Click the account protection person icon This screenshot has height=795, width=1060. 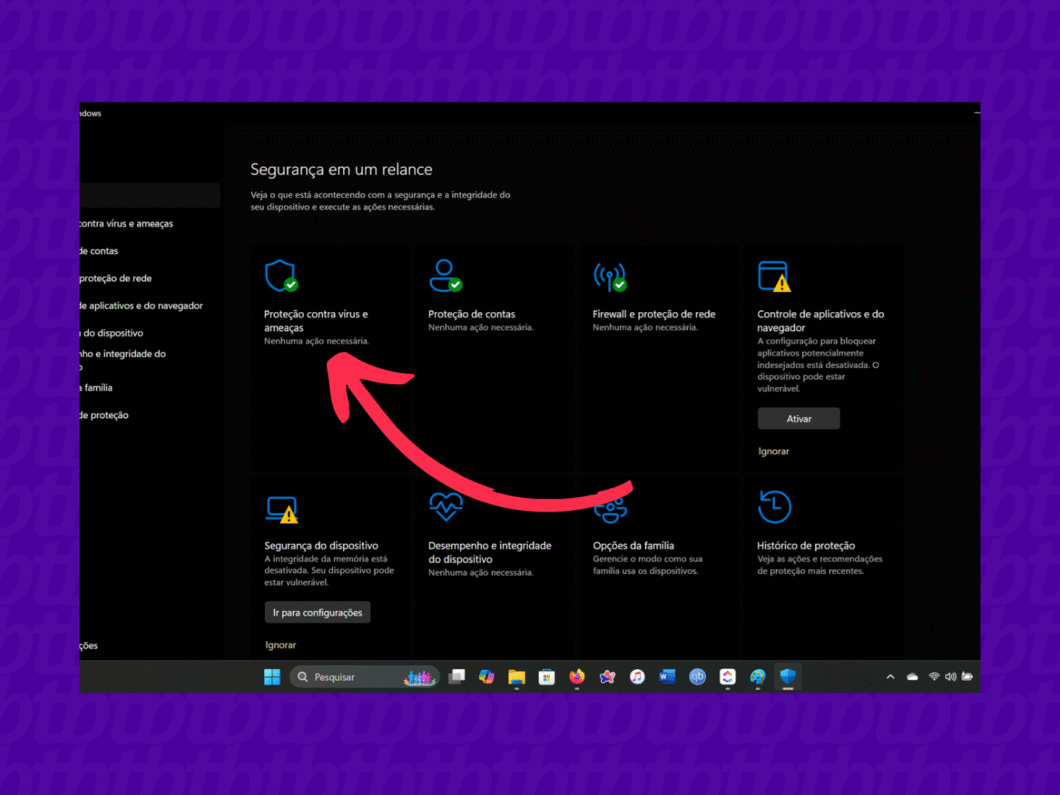coord(445,276)
